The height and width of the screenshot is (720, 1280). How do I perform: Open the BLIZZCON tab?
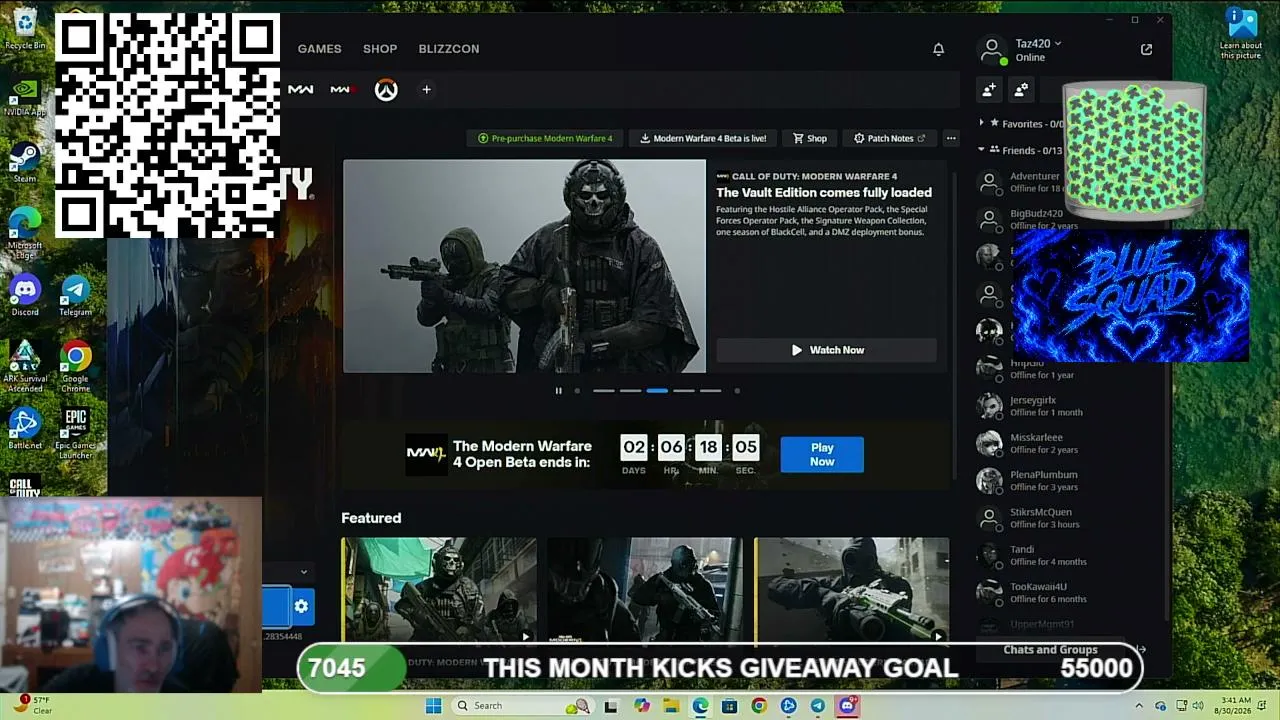pos(449,49)
